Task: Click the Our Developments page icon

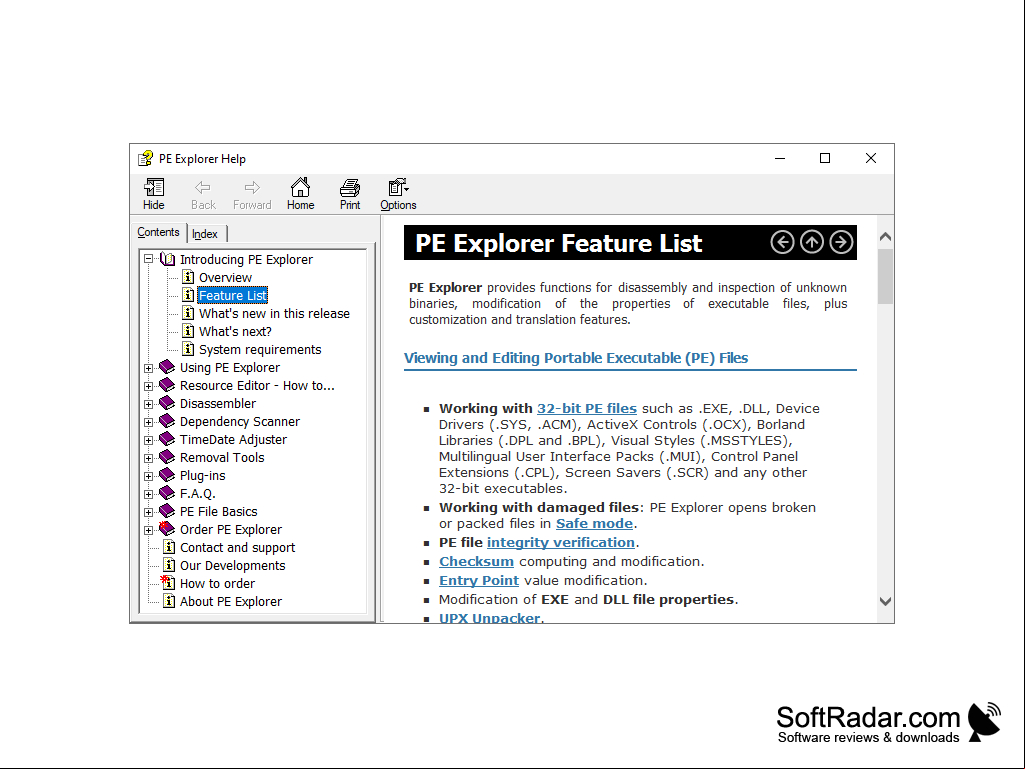Action: pos(169,565)
